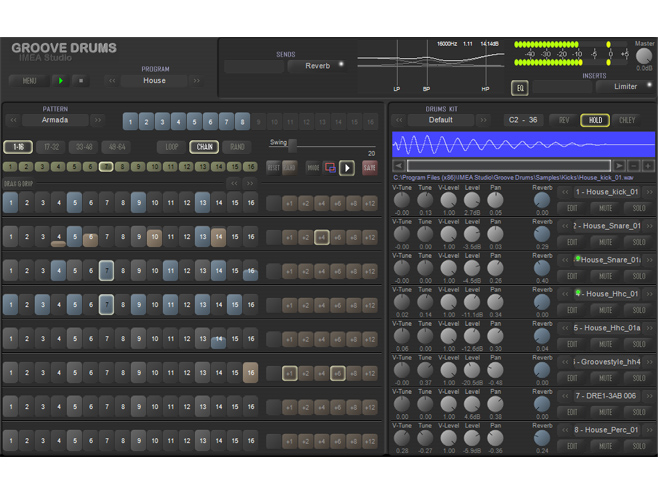Toggle the Reverb send indicator dot
The image size is (658, 494).
[x=341, y=64]
